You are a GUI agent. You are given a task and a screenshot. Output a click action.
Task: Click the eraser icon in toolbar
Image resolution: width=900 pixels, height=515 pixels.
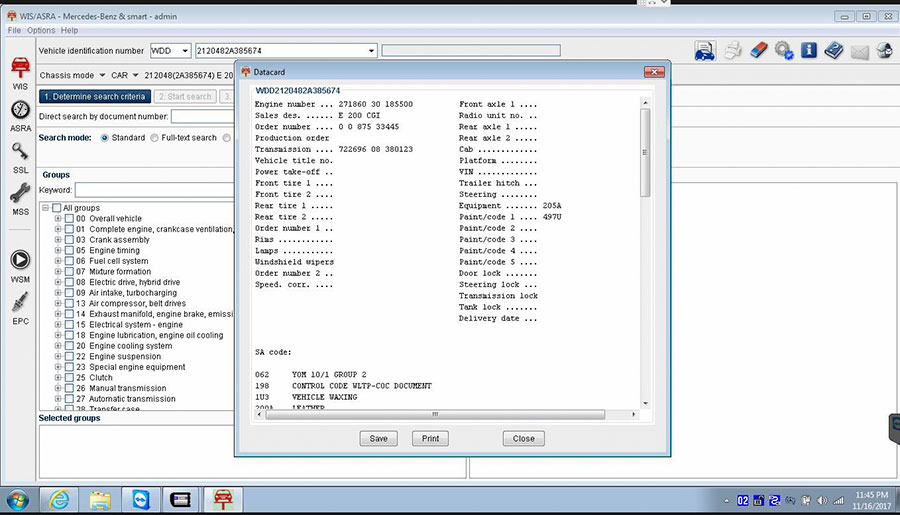pos(757,50)
